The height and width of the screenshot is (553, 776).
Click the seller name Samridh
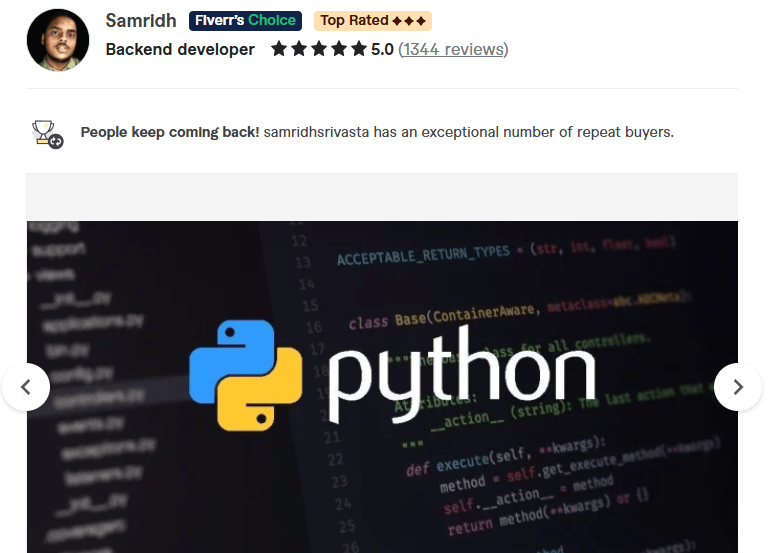pyautogui.click(x=141, y=21)
